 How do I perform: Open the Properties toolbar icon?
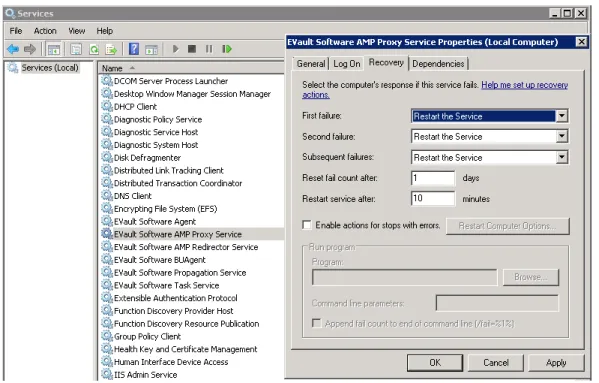(76, 49)
